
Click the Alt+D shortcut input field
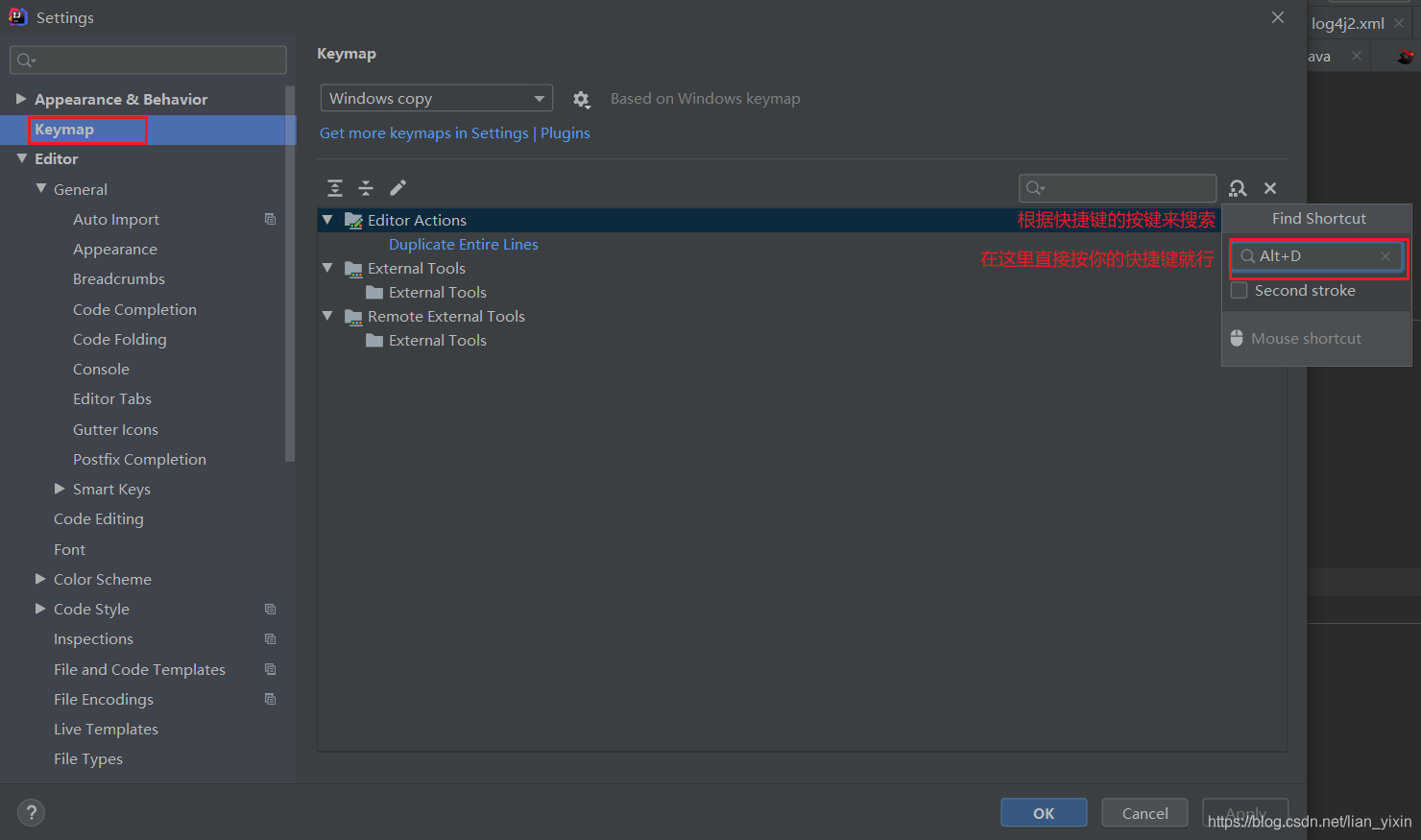(x=1317, y=256)
